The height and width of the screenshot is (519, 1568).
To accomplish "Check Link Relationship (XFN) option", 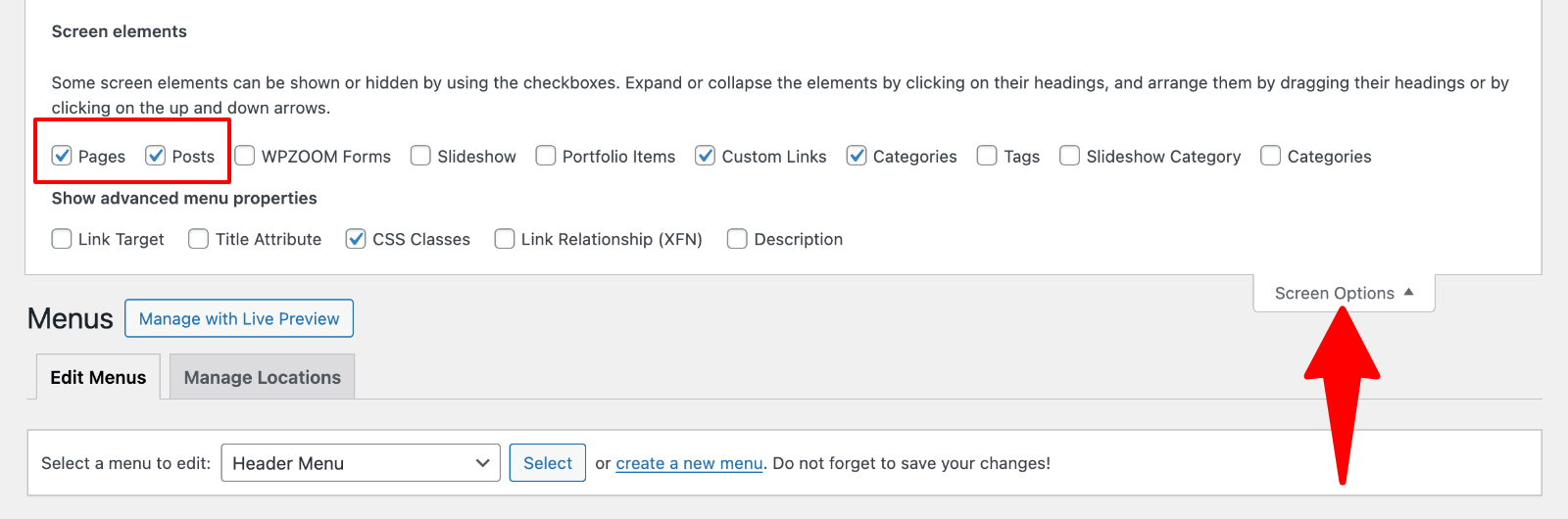I will (505, 239).
